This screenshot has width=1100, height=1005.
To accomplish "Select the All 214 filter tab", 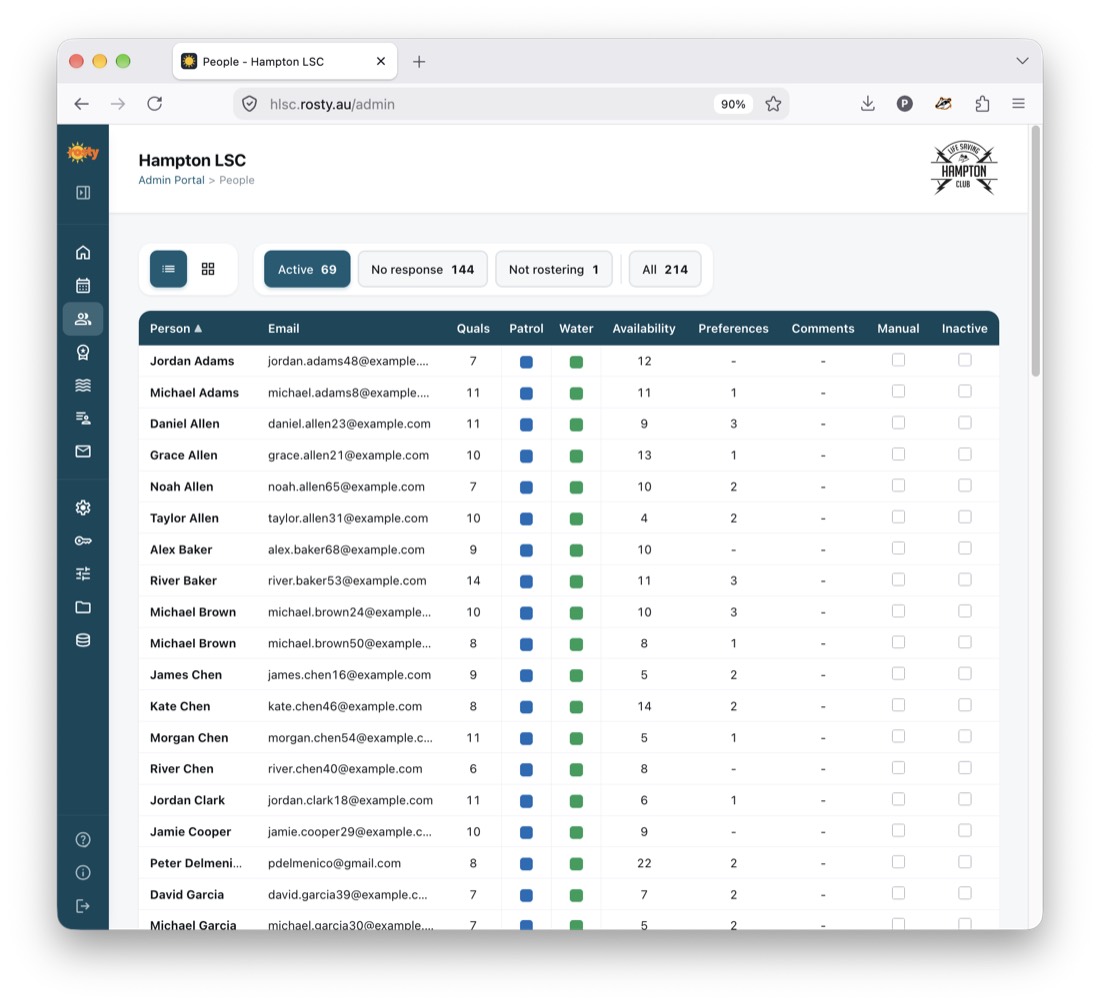I will pos(664,269).
